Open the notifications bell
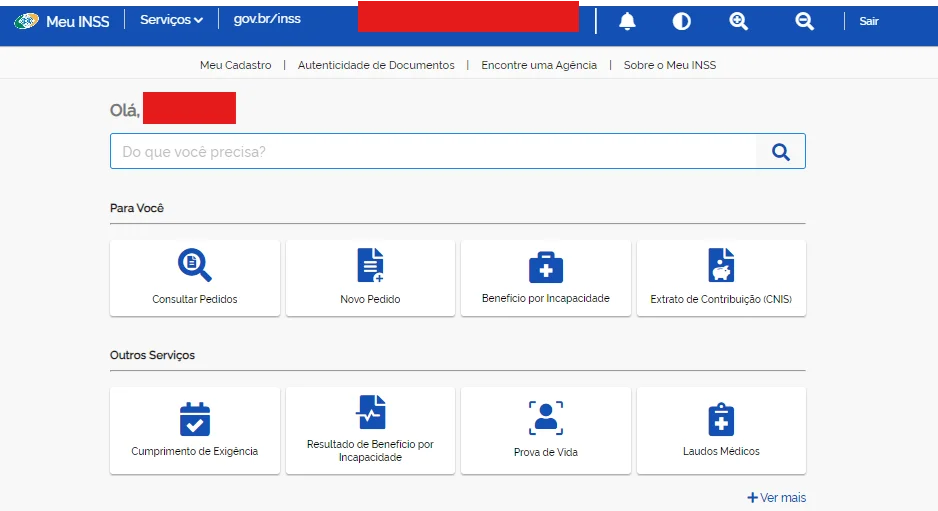The height and width of the screenshot is (511, 938). coord(627,22)
